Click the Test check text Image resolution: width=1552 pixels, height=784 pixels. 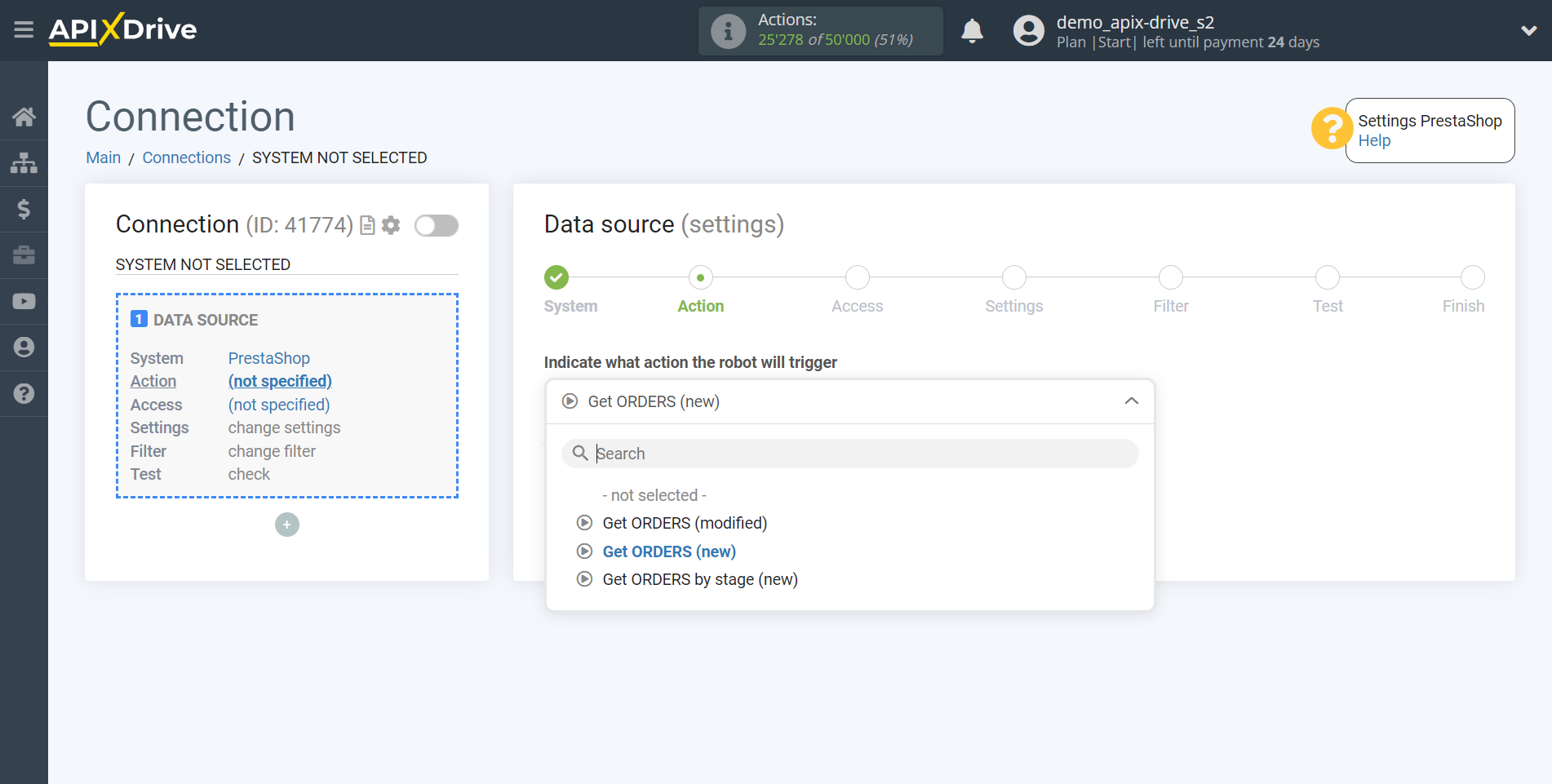[249, 474]
